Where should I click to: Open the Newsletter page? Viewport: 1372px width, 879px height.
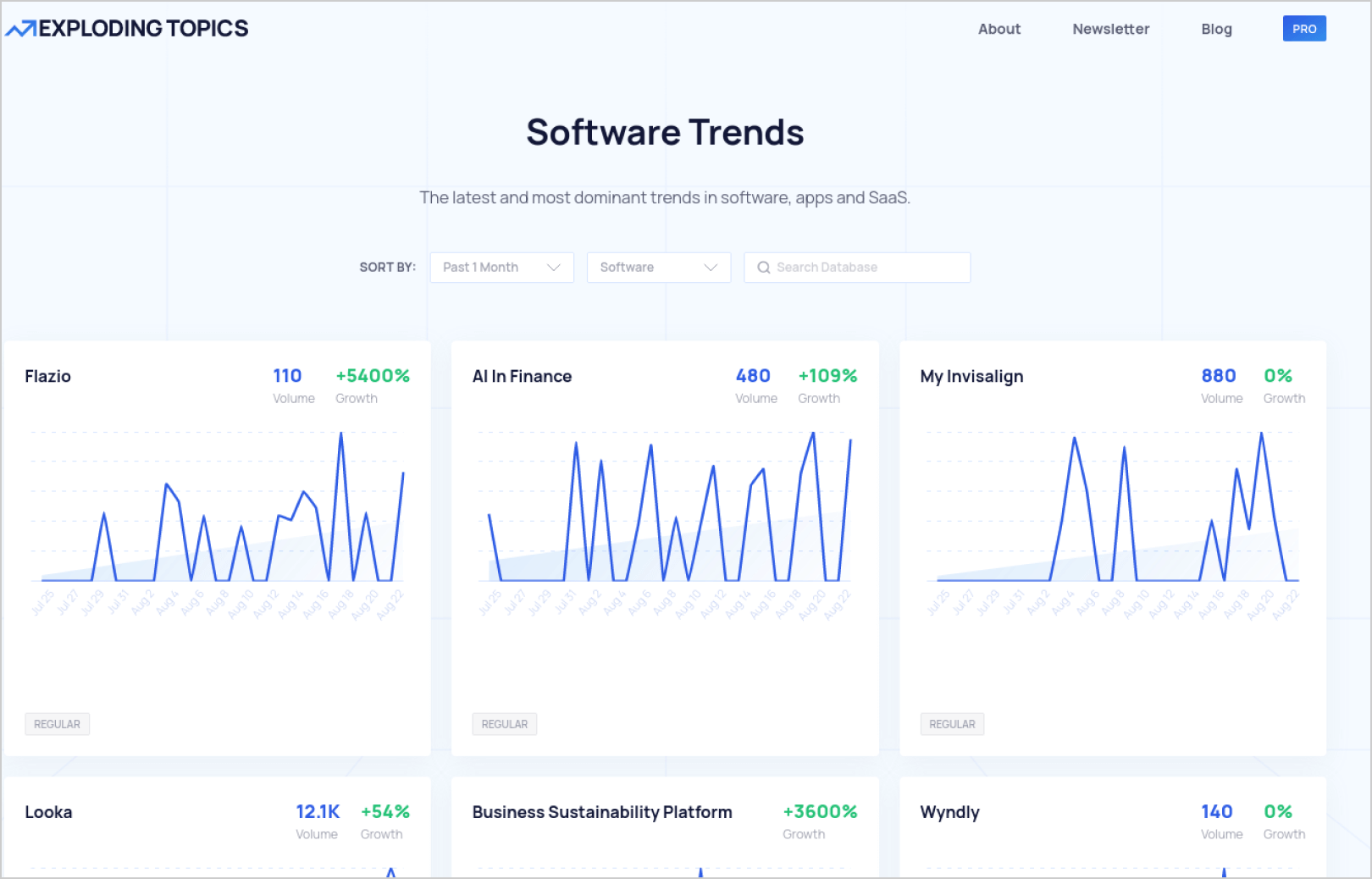click(x=1110, y=29)
